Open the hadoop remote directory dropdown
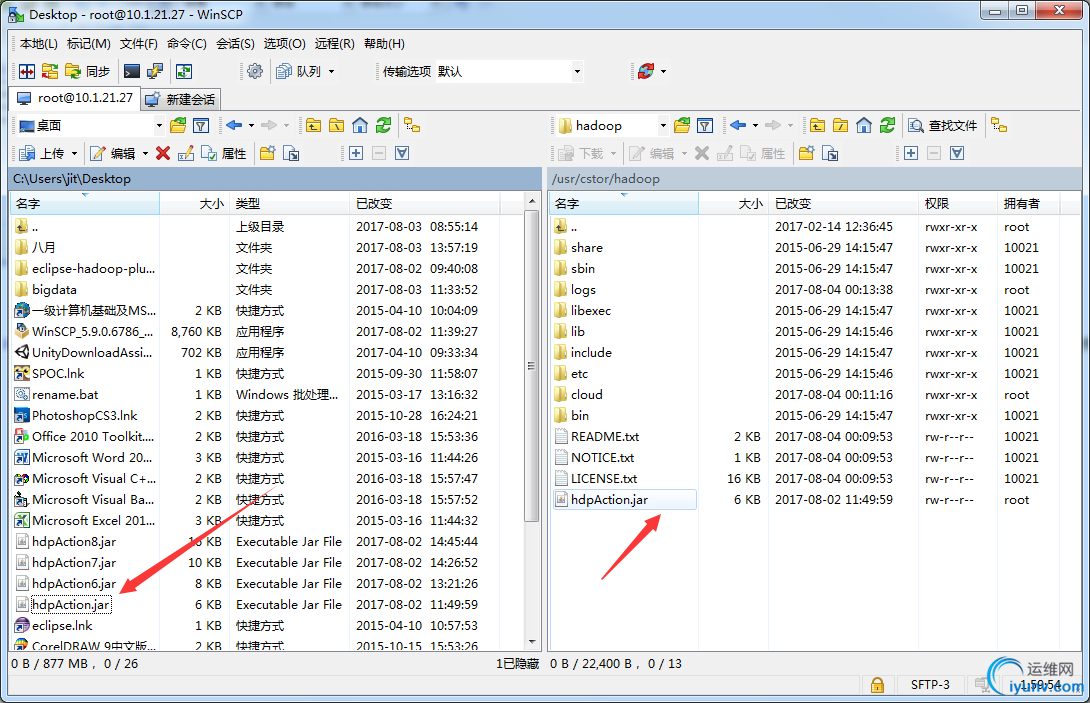Screen dimensions: 1090x703 [663, 126]
